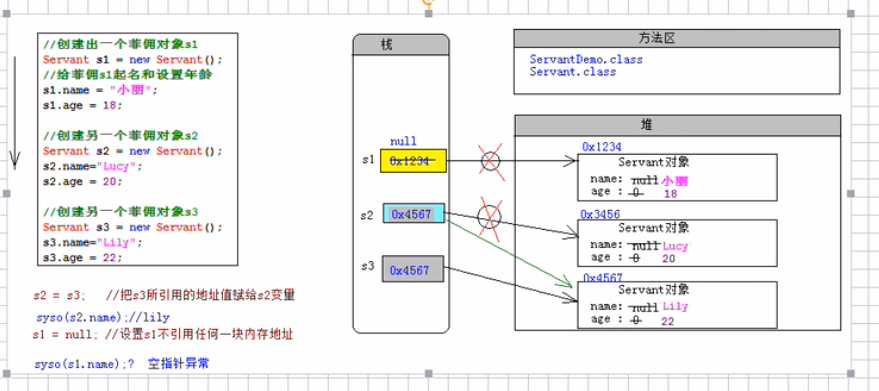Click code line s2.name="Lucy";
879x391 pixels.
(x=93, y=166)
